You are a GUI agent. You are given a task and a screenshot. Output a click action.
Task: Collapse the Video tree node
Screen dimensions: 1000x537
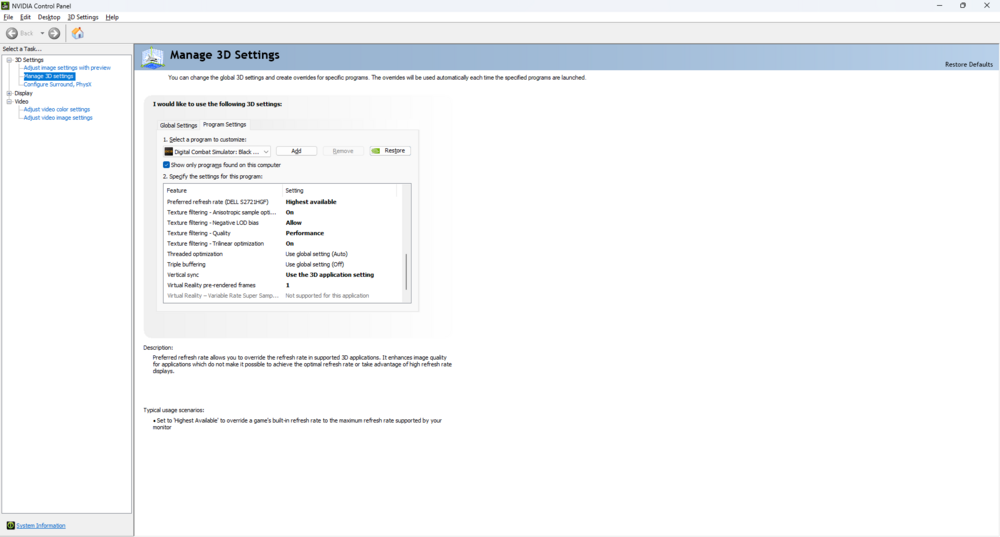10,101
